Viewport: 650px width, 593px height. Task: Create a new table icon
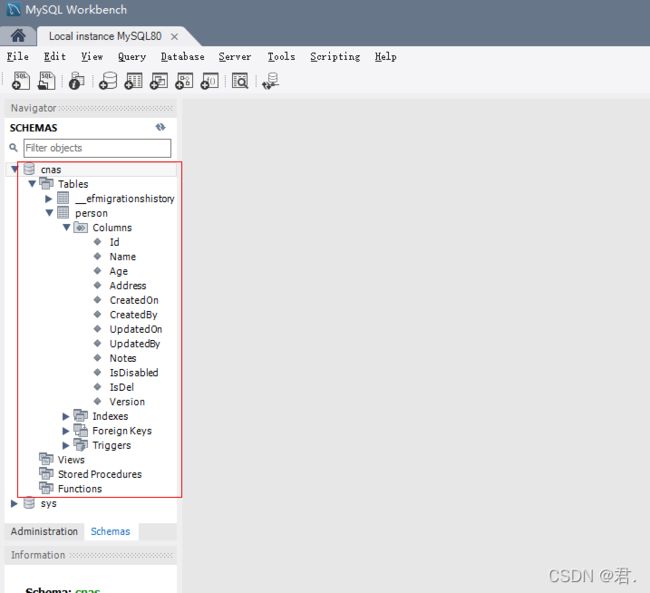(133, 81)
